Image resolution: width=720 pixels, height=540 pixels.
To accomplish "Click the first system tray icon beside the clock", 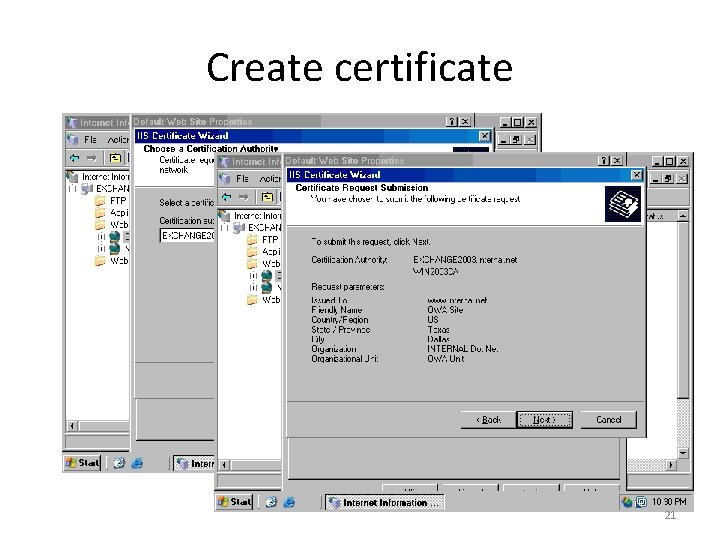I will click(627, 502).
